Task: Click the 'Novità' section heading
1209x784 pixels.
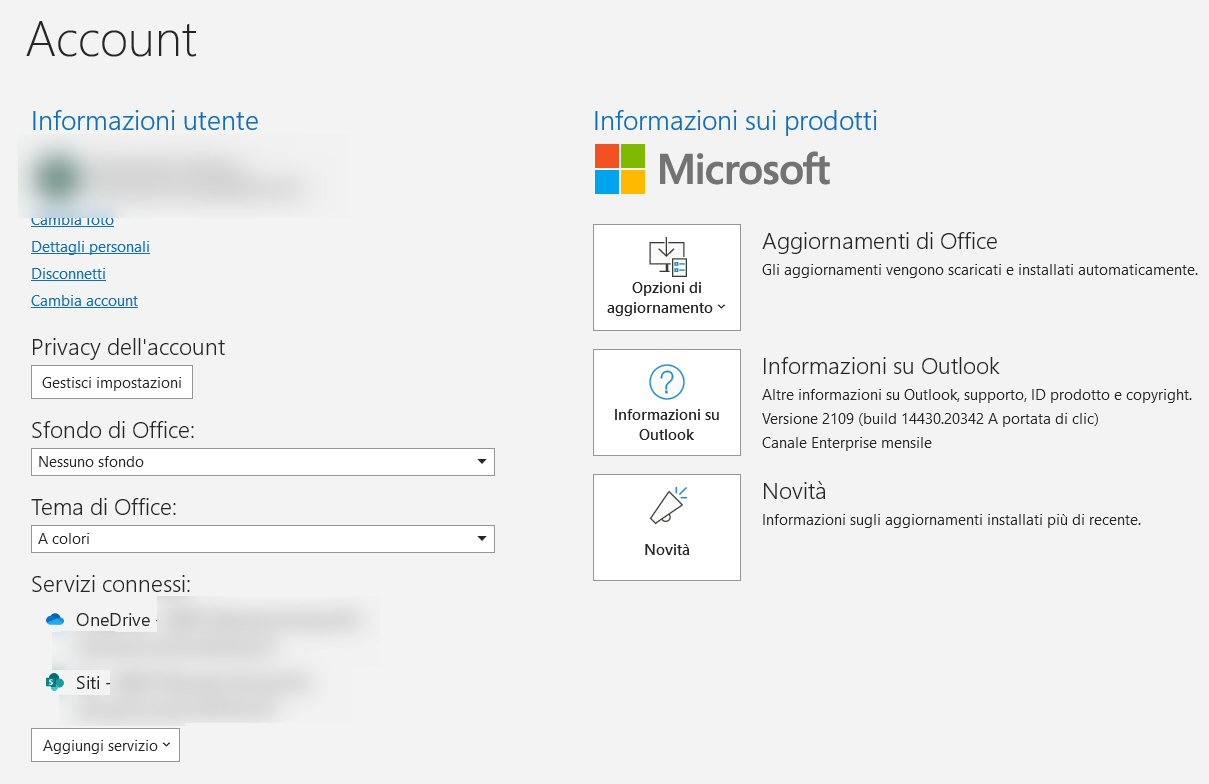Action: (x=794, y=491)
